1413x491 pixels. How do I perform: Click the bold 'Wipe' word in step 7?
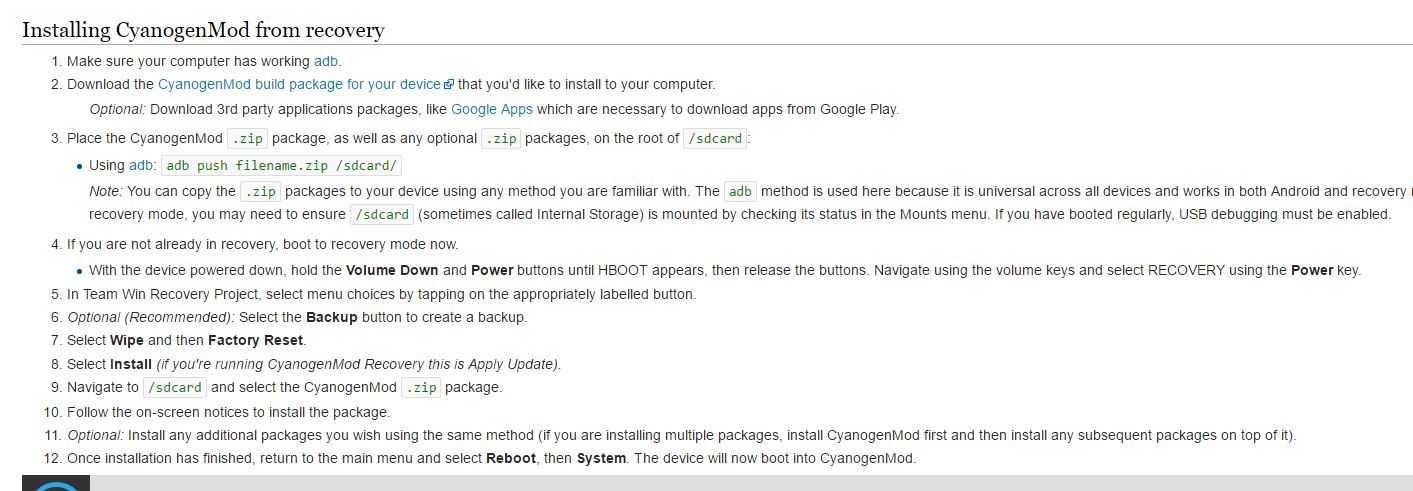coord(126,340)
